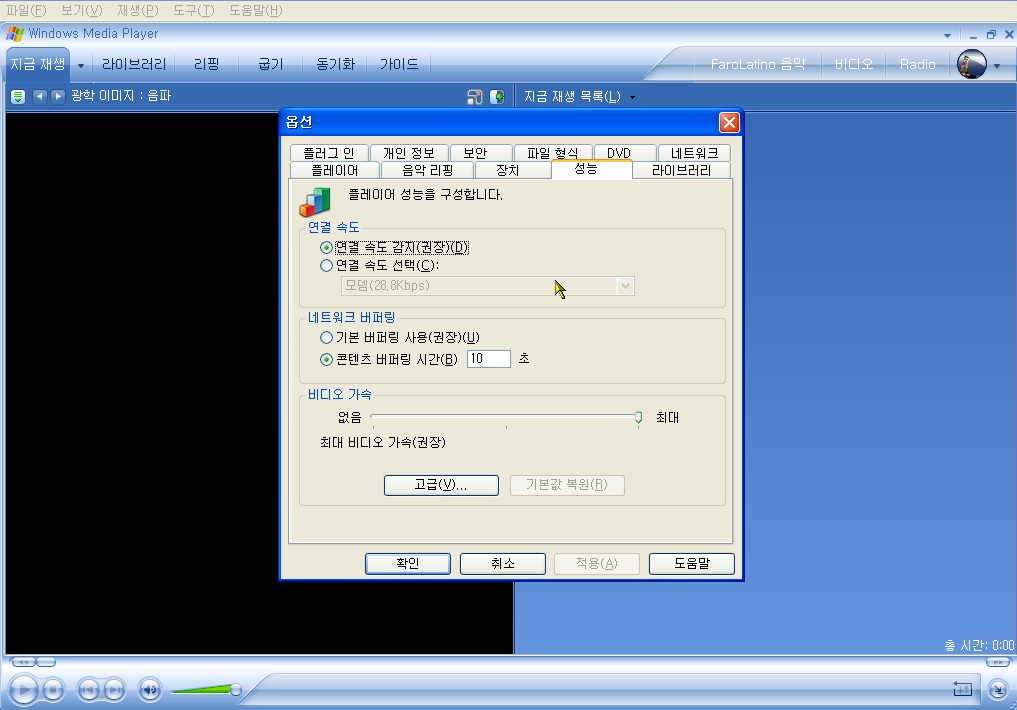Viewport: 1017px width, 710px height.
Task: Click the performance chart icon in the options dialog
Action: click(x=315, y=202)
